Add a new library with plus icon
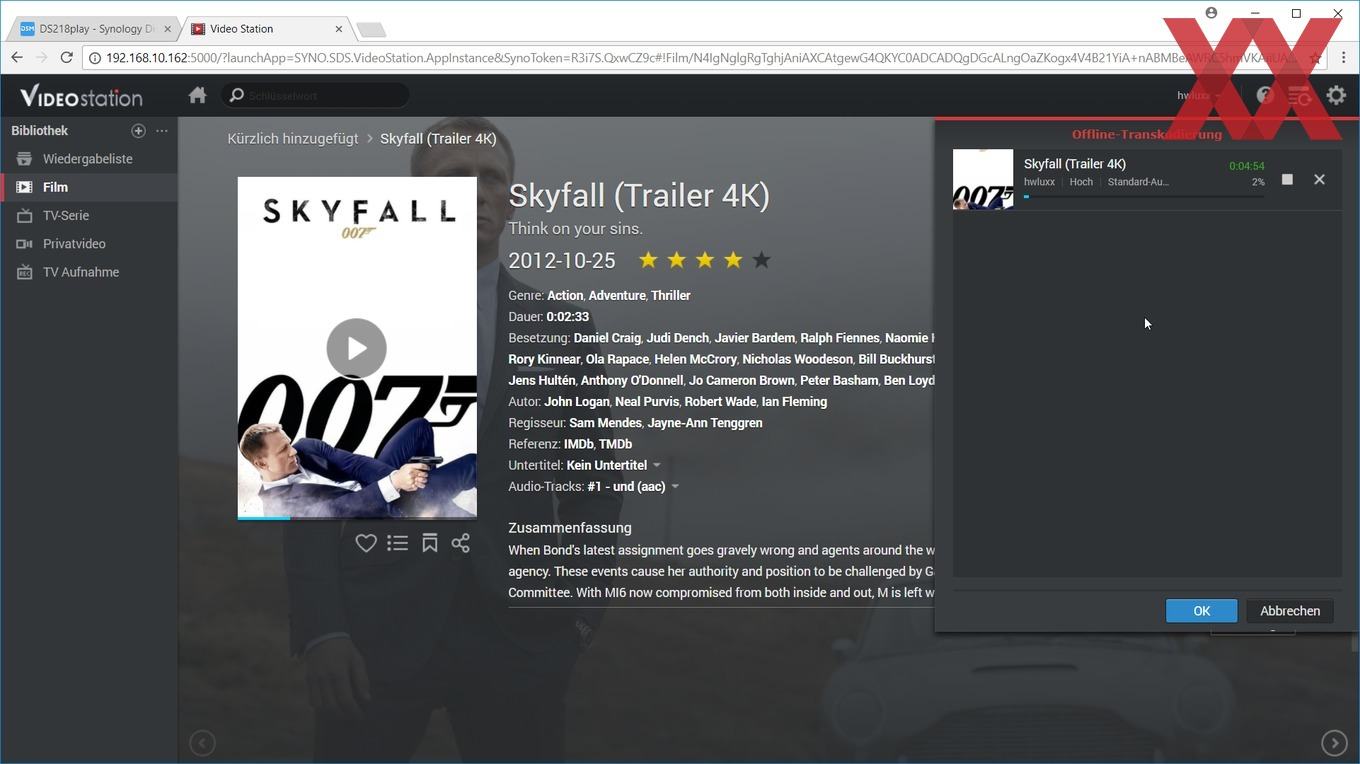Screen dimensions: 1360x764 tap(138, 131)
